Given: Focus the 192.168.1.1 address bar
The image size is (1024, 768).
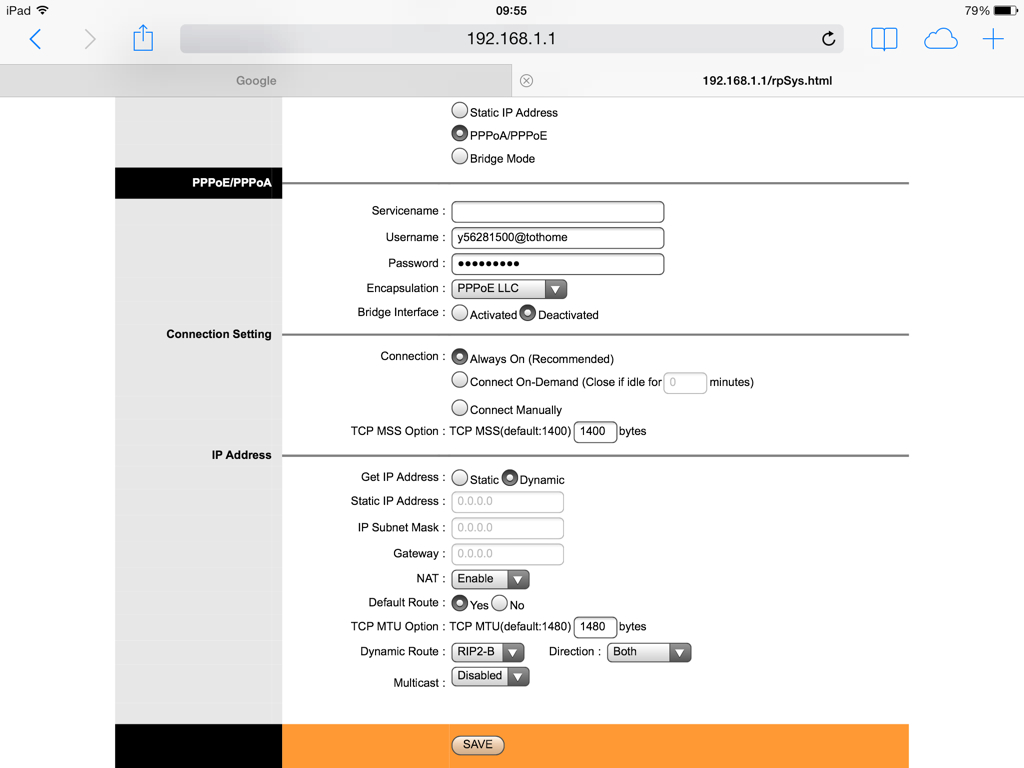Looking at the screenshot, I should pyautogui.click(x=511, y=39).
